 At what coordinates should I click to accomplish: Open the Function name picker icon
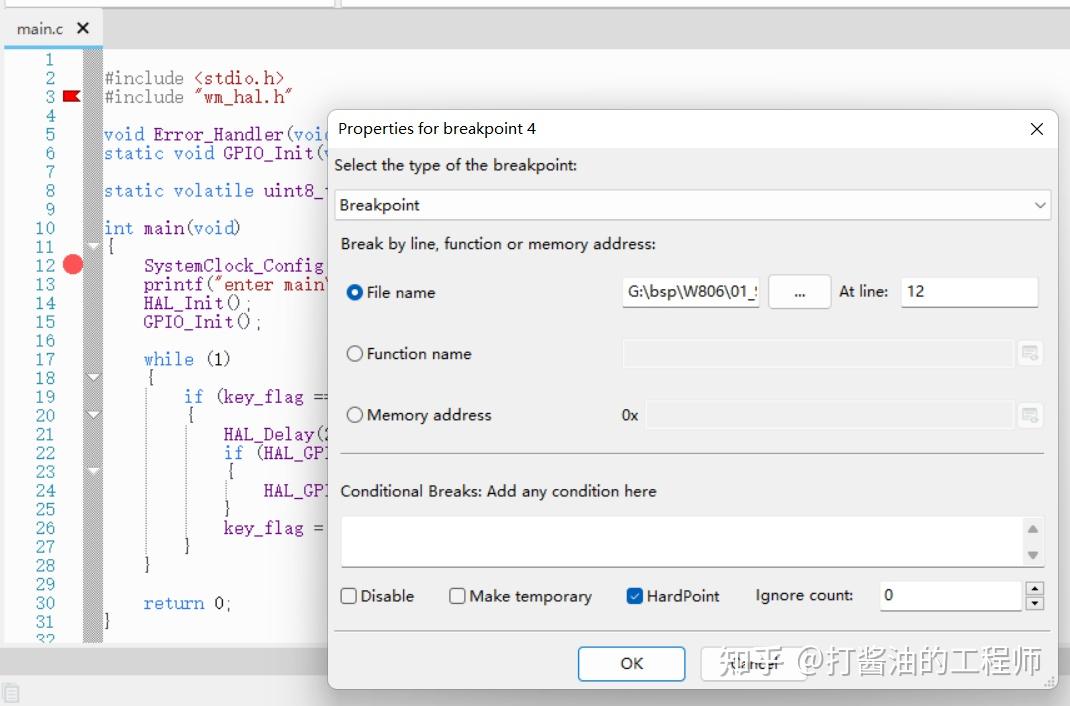tap(1029, 353)
